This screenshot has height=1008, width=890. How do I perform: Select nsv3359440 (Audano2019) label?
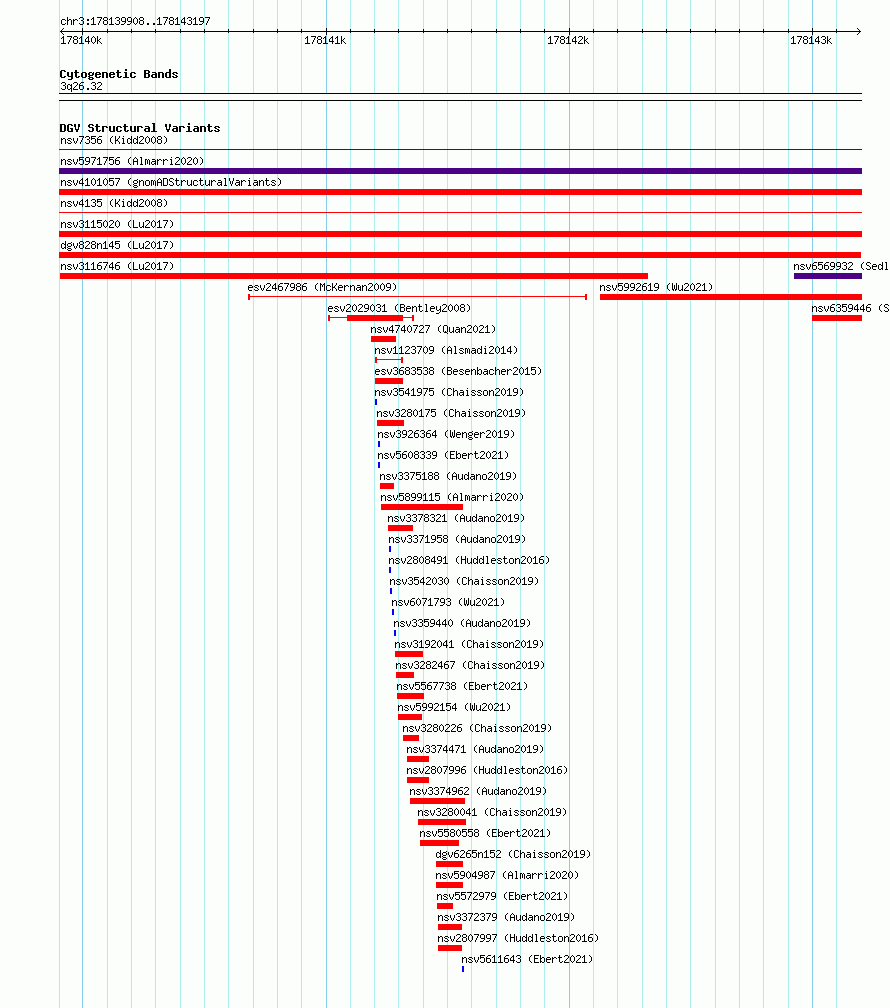click(462, 623)
